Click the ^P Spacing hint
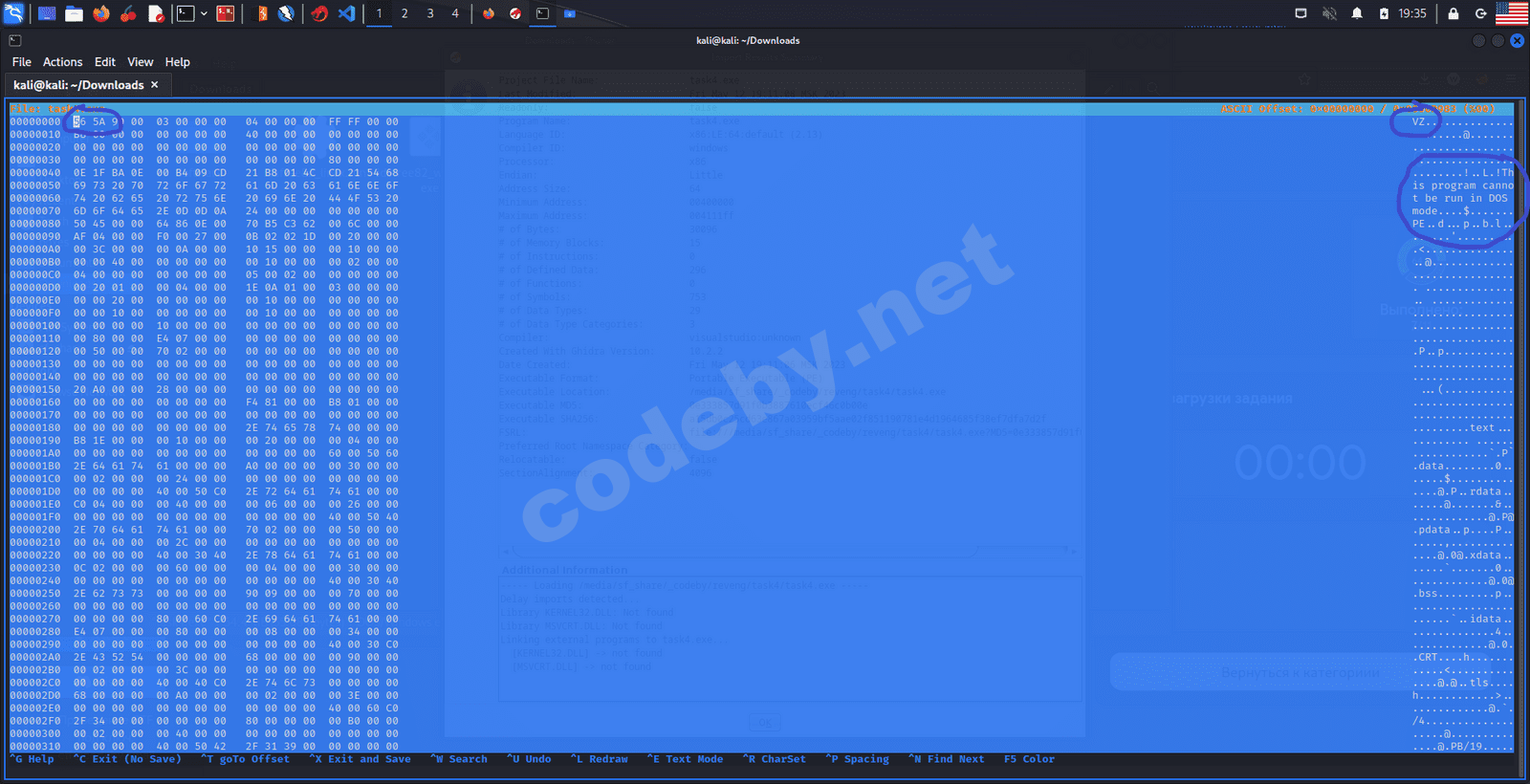Viewport: 1530px width, 784px height. click(858, 759)
